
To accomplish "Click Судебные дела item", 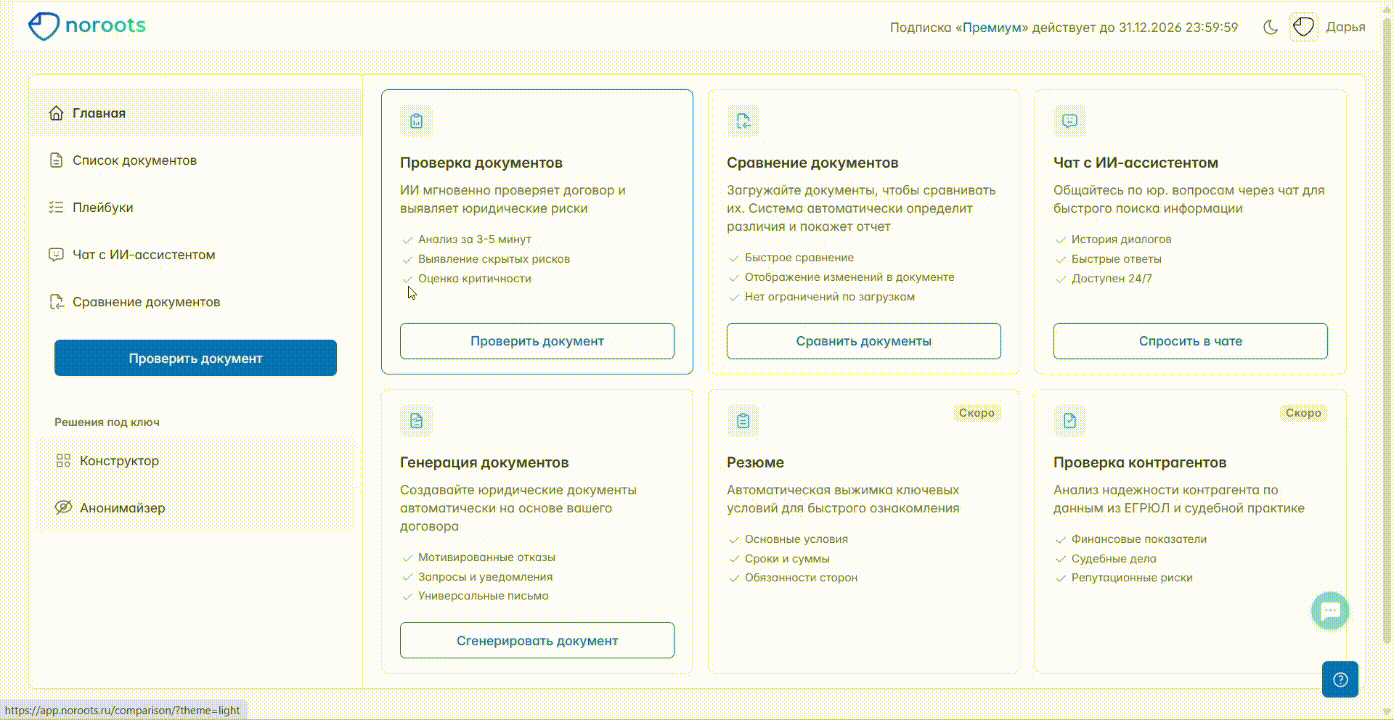I will pos(1114,559).
